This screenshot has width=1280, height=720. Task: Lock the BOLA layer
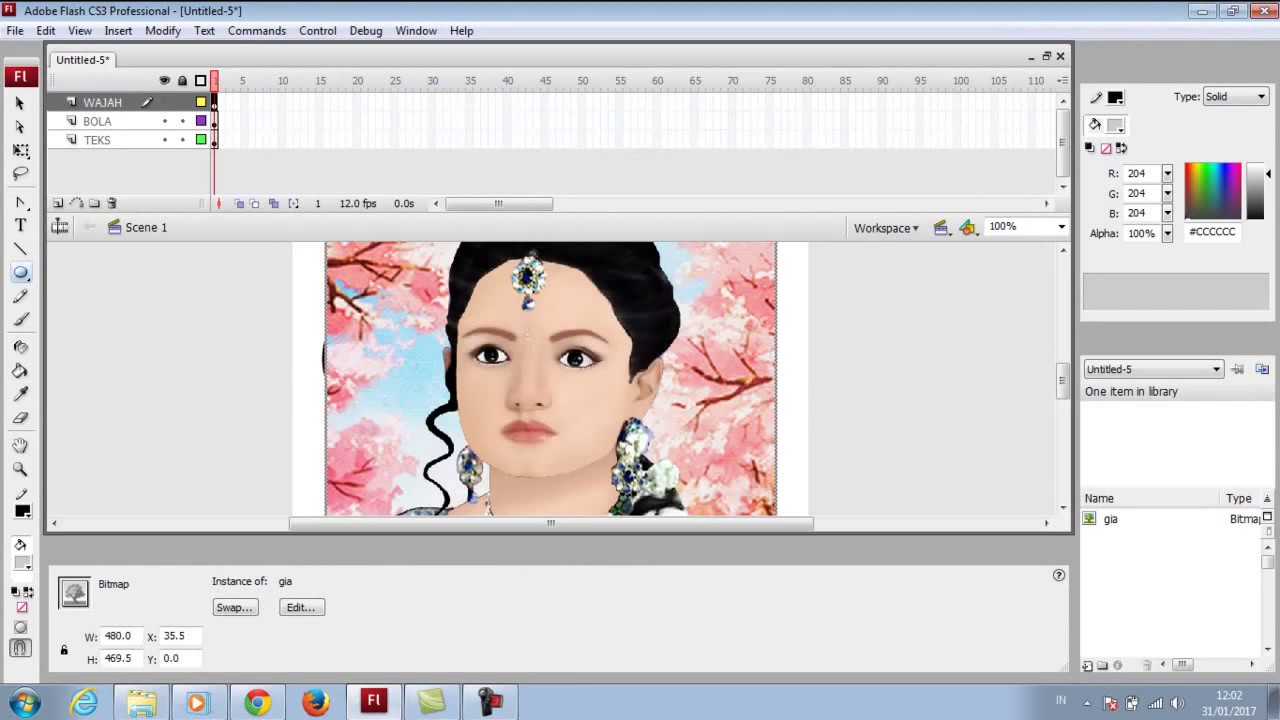point(182,121)
